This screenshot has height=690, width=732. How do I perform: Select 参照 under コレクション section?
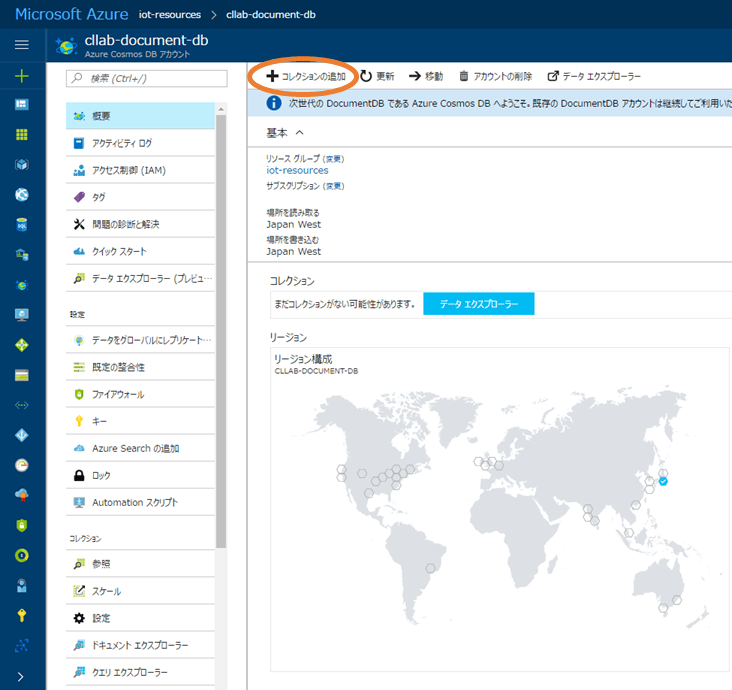[140, 564]
